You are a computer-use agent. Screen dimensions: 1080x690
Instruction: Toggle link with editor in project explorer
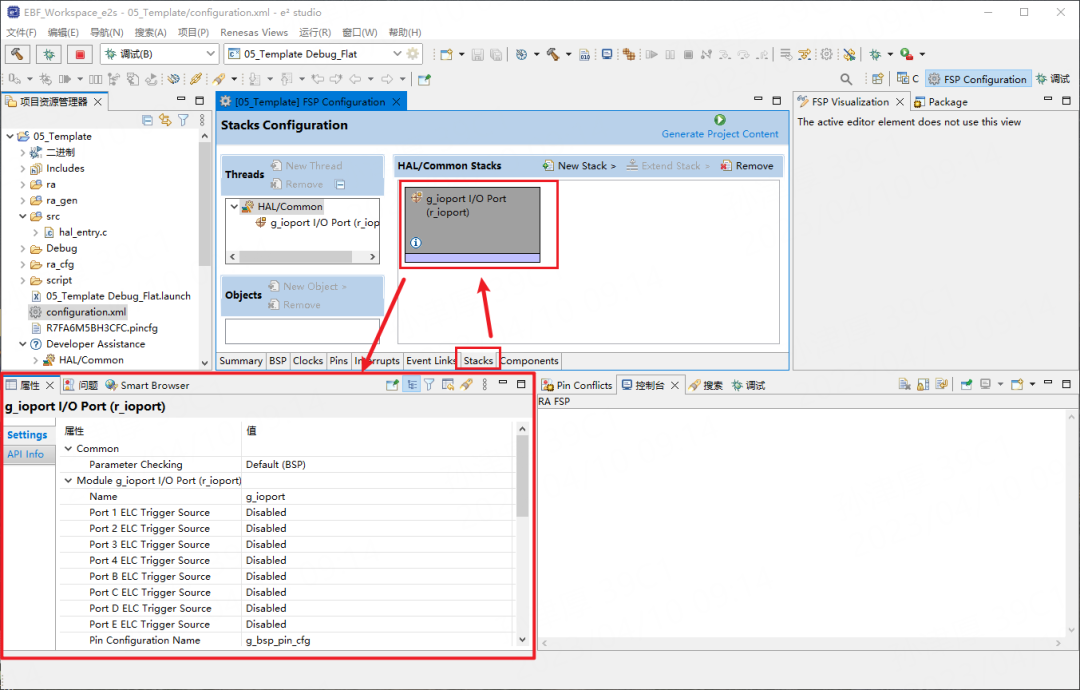[x=165, y=120]
